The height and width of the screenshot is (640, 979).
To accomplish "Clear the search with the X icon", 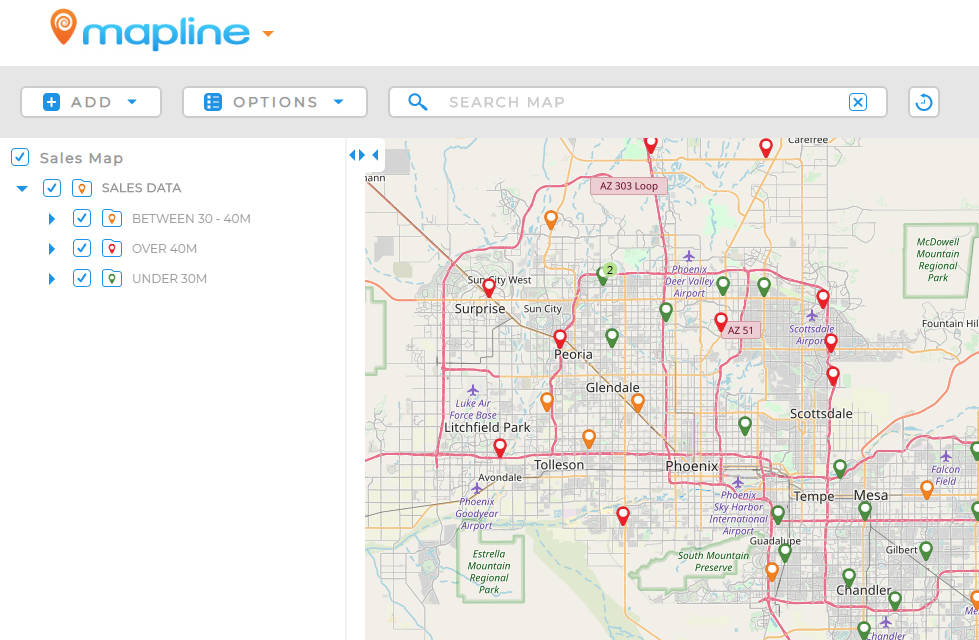I will tap(858, 102).
